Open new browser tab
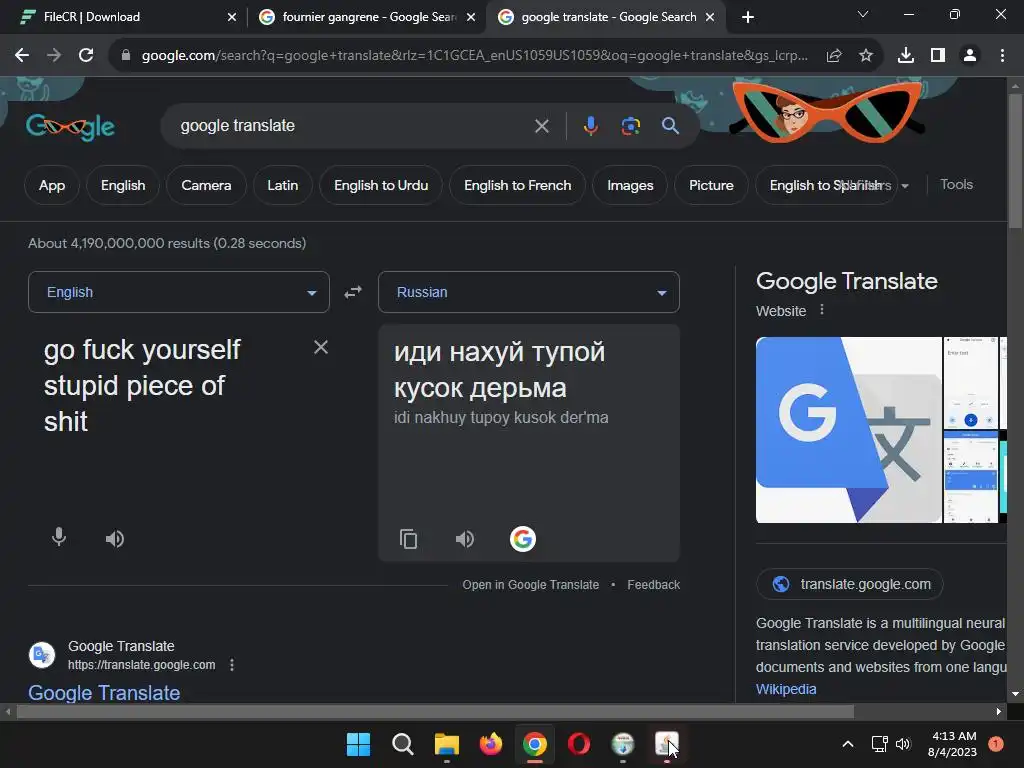 pos(748,17)
